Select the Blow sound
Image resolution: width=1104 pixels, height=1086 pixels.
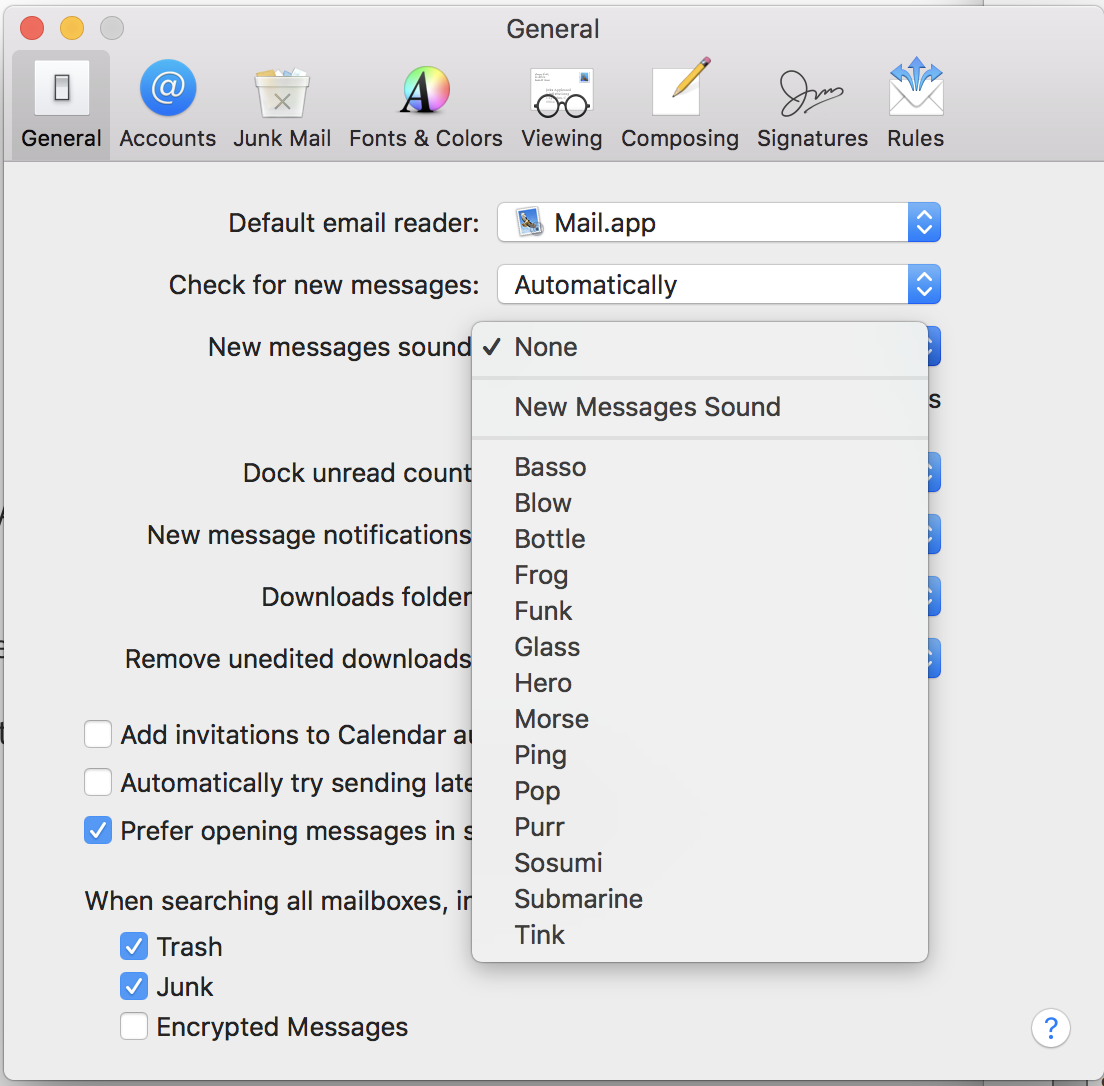[x=700, y=503]
